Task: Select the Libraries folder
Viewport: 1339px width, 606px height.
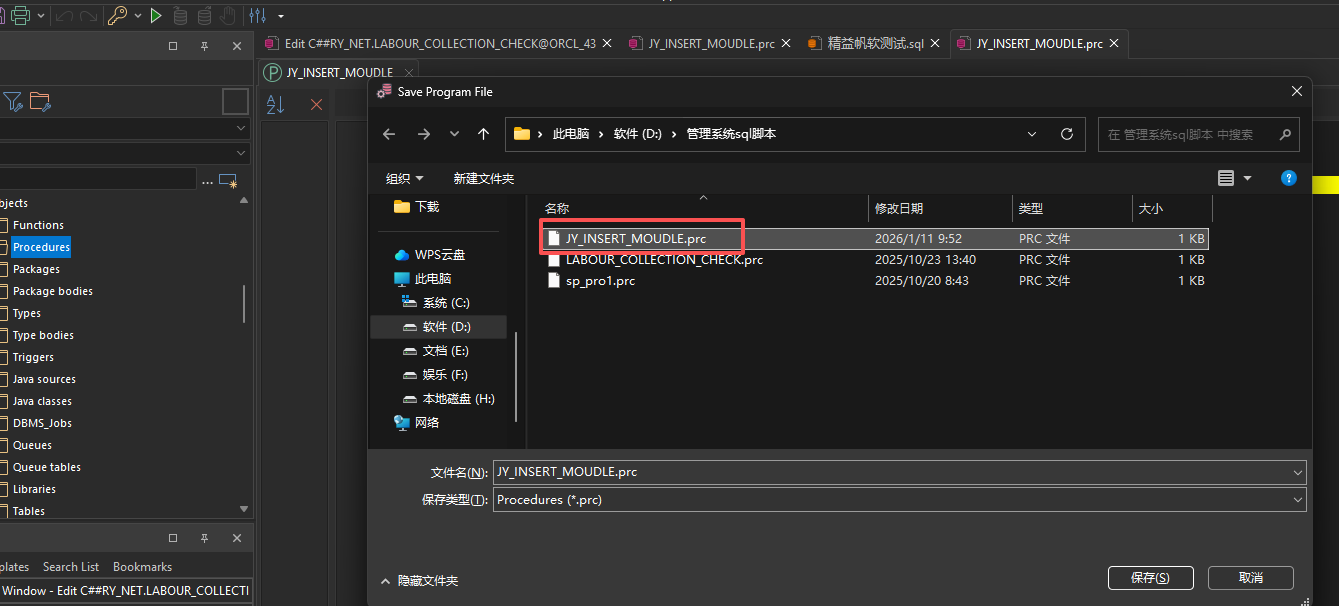Action: [x=34, y=489]
